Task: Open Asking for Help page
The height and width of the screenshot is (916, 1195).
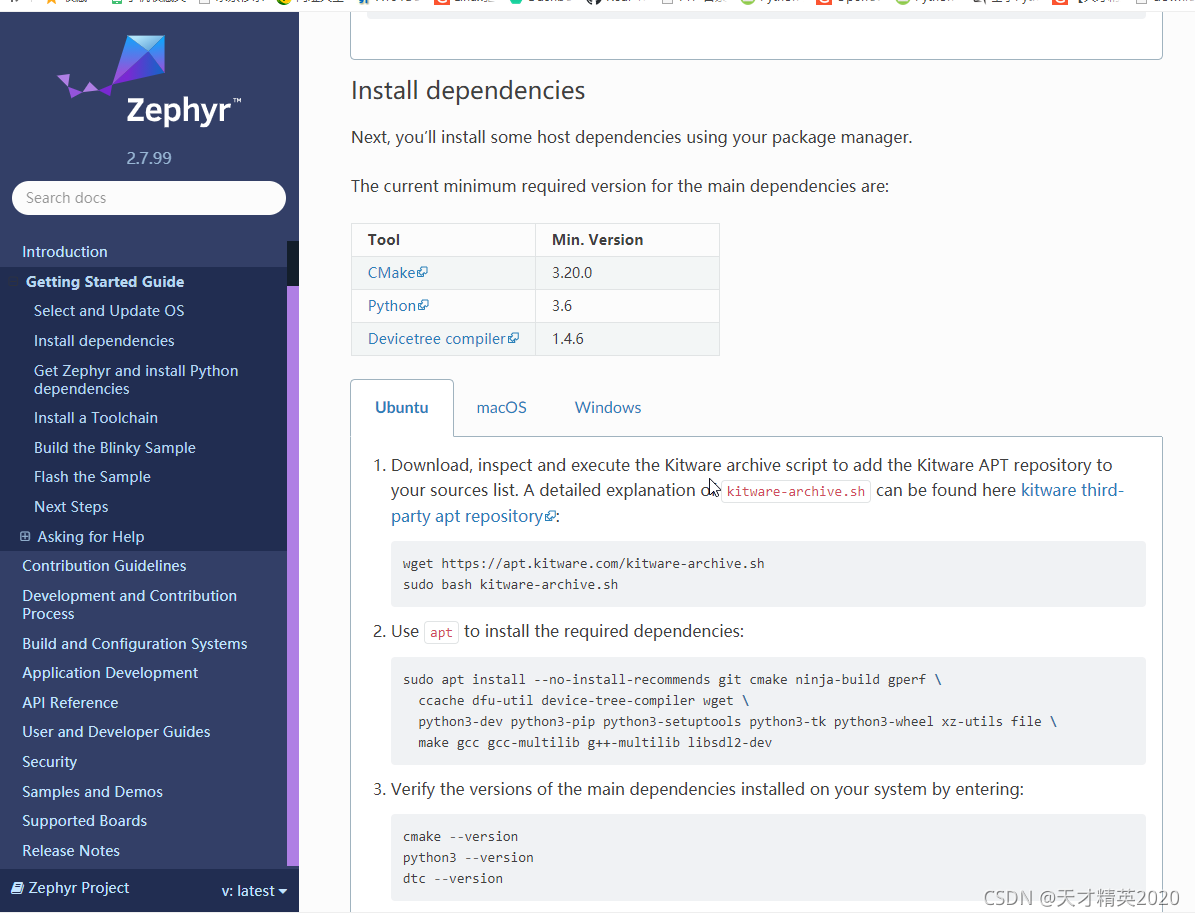Action: 91,536
